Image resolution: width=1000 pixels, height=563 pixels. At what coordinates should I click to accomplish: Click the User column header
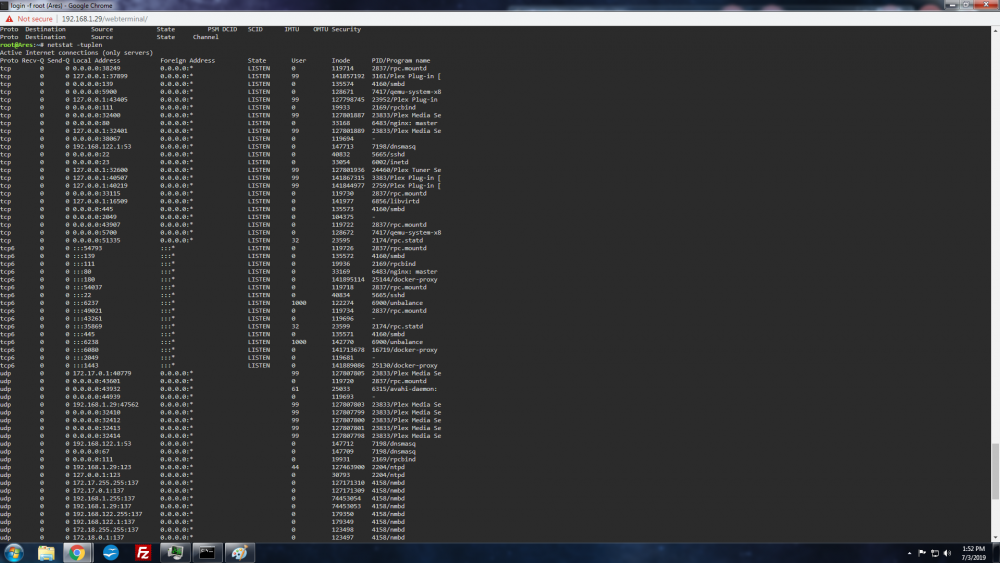[298, 61]
